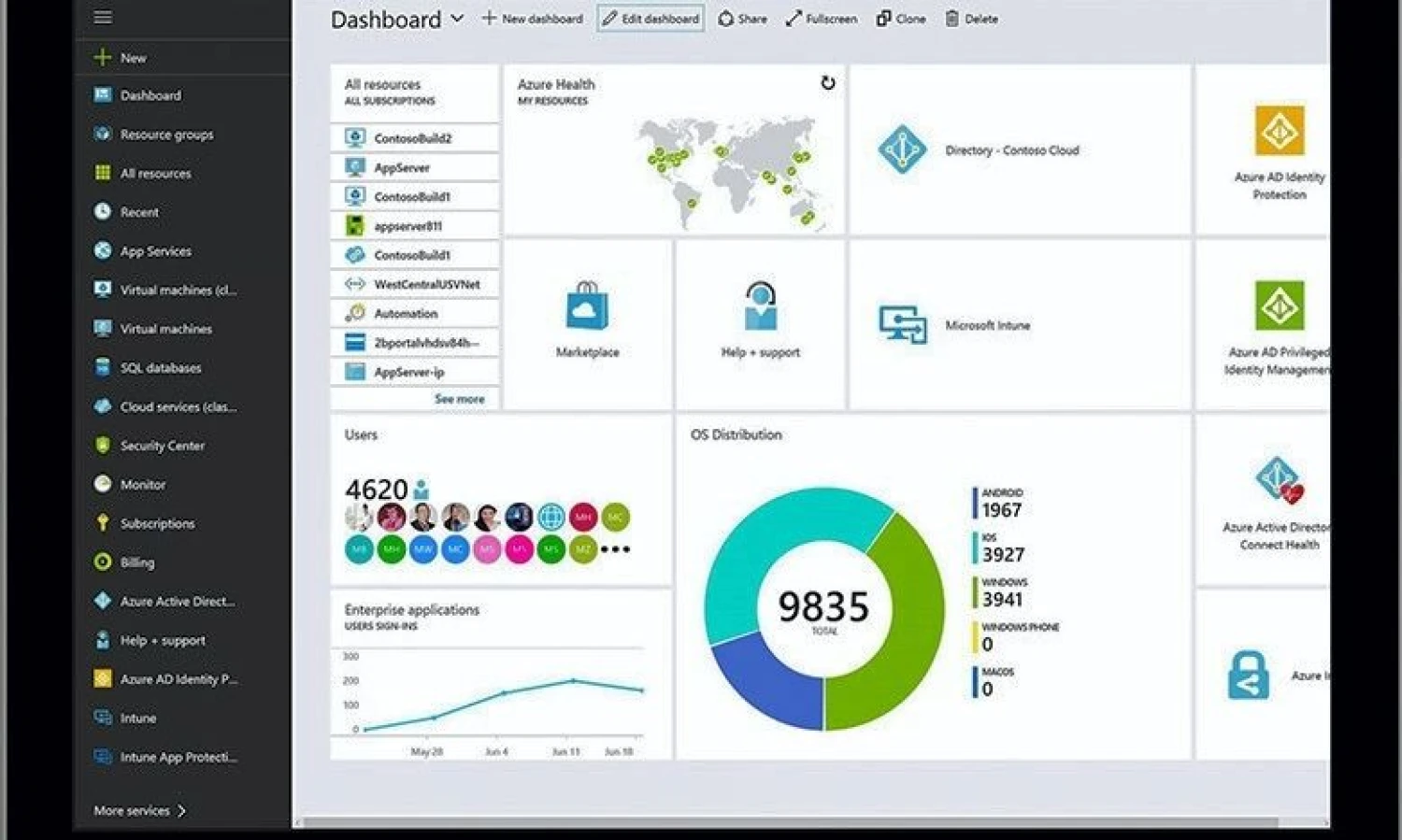Click the horizontal scrollbar at bottom
The image size is (1402, 840).
click(x=790, y=823)
